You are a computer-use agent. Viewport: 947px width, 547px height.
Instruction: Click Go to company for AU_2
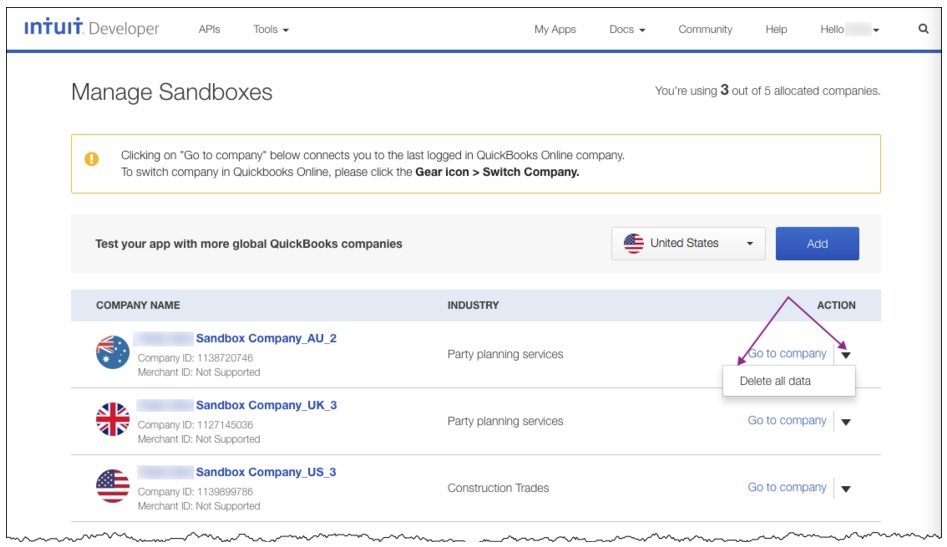pyautogui.click(x=787, y=353)
